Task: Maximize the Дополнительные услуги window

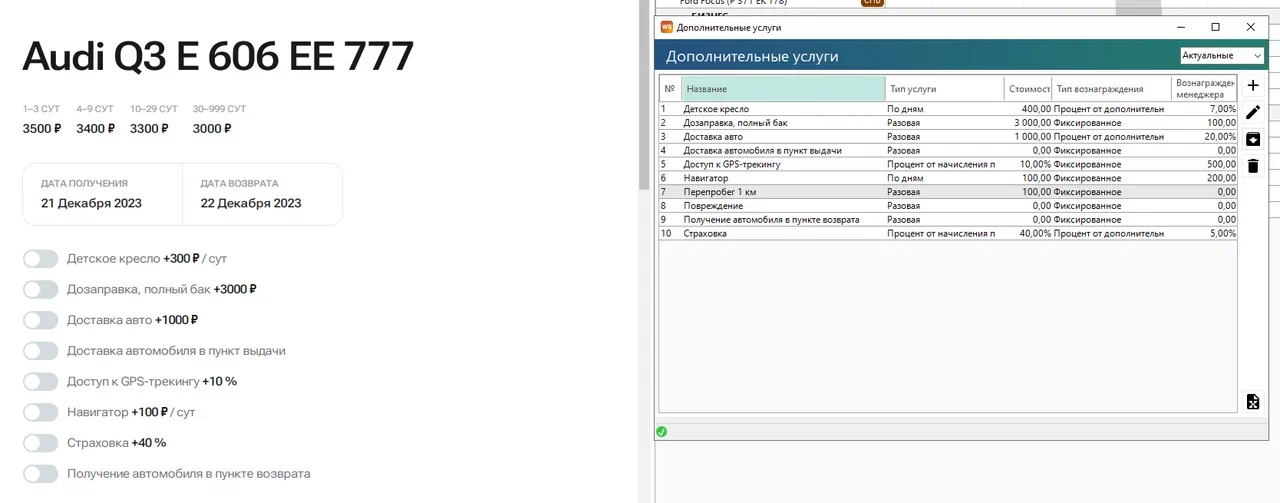Action: coord(1215,27)
